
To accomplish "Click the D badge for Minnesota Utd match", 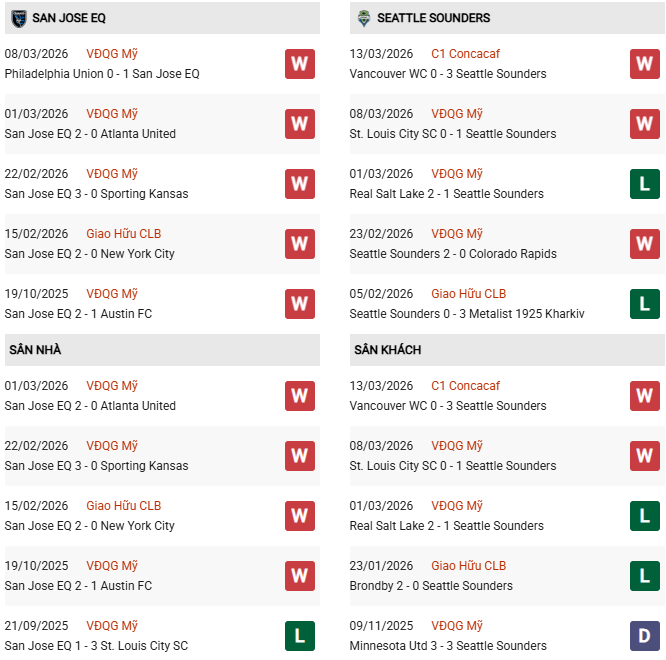I will [x=644, y=636].
